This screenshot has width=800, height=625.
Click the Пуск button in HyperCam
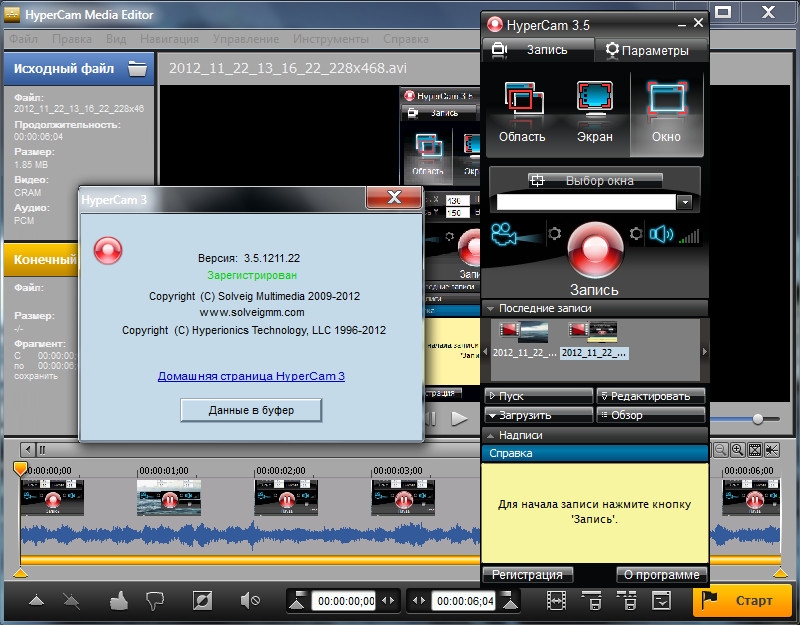[539, 396]
